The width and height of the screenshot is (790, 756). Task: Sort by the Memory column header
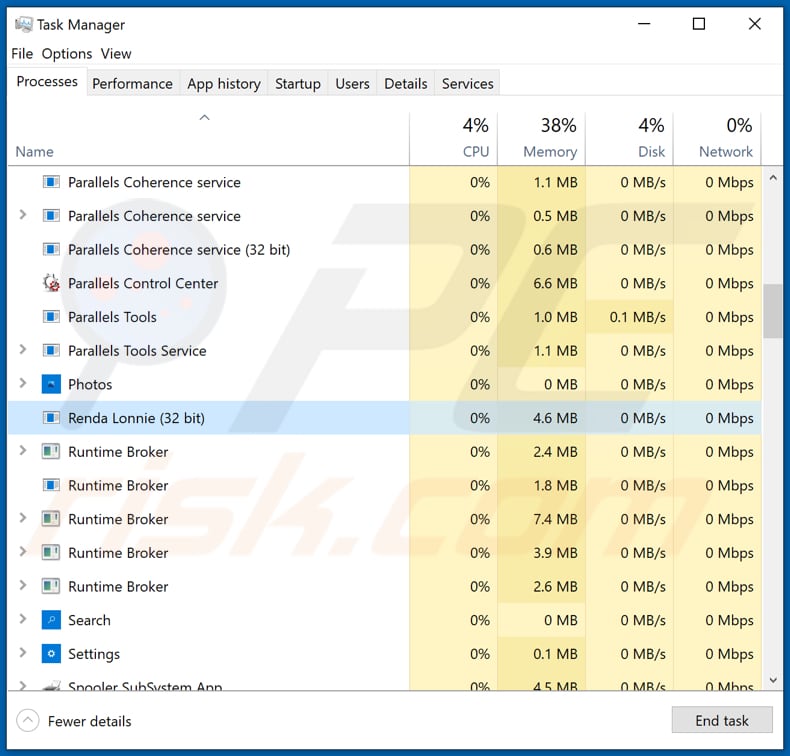(542, 139)
